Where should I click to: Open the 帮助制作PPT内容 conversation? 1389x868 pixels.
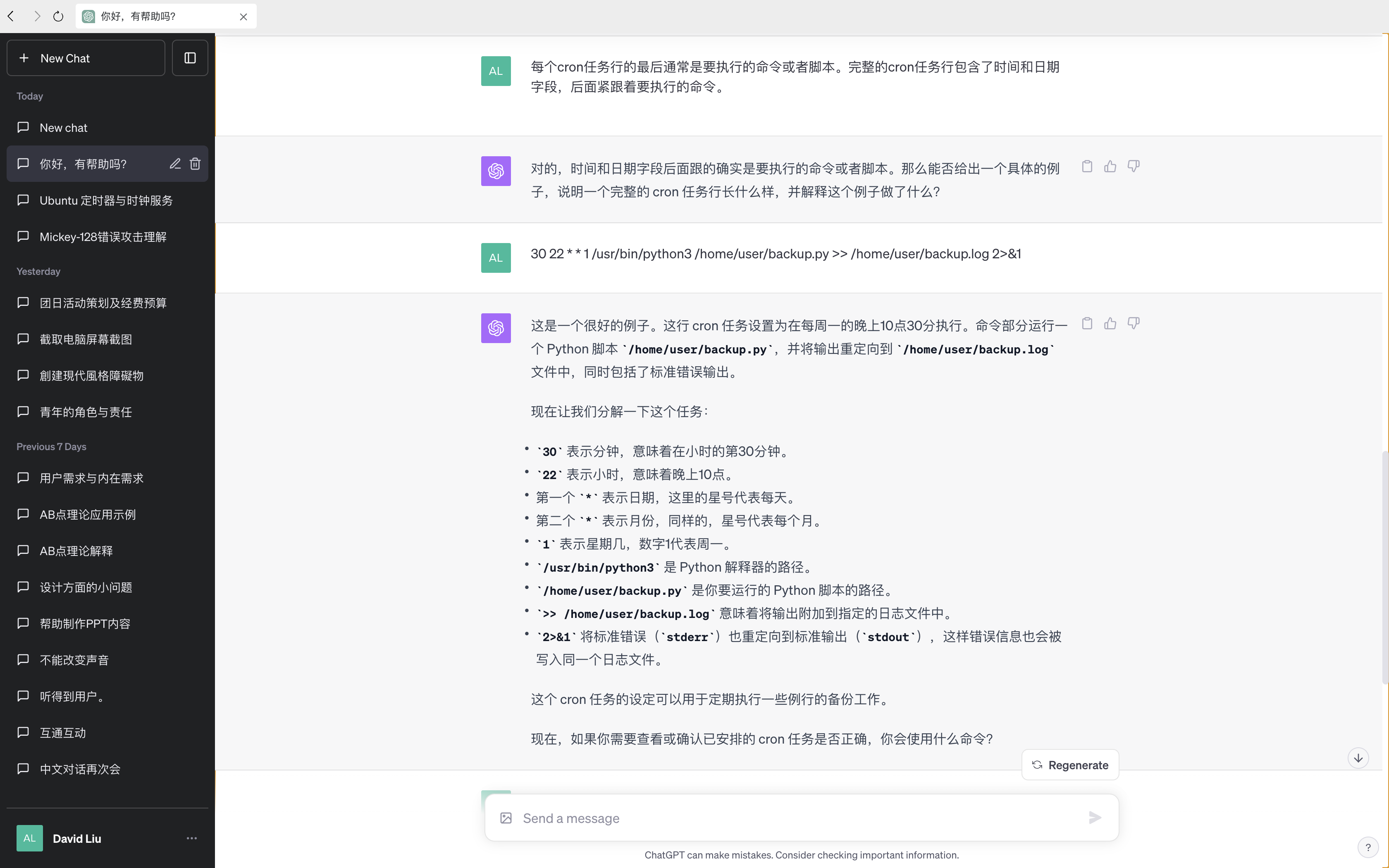85,623
